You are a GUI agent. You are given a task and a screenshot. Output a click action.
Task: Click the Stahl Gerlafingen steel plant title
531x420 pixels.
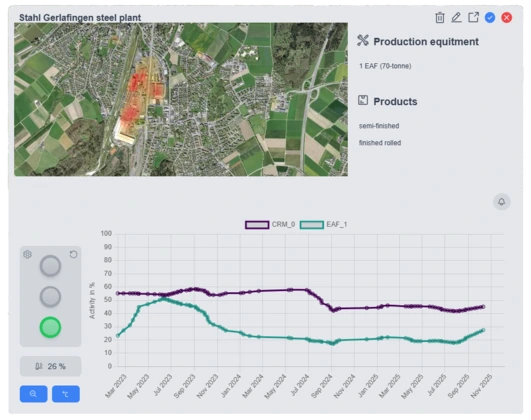[80, 18]
